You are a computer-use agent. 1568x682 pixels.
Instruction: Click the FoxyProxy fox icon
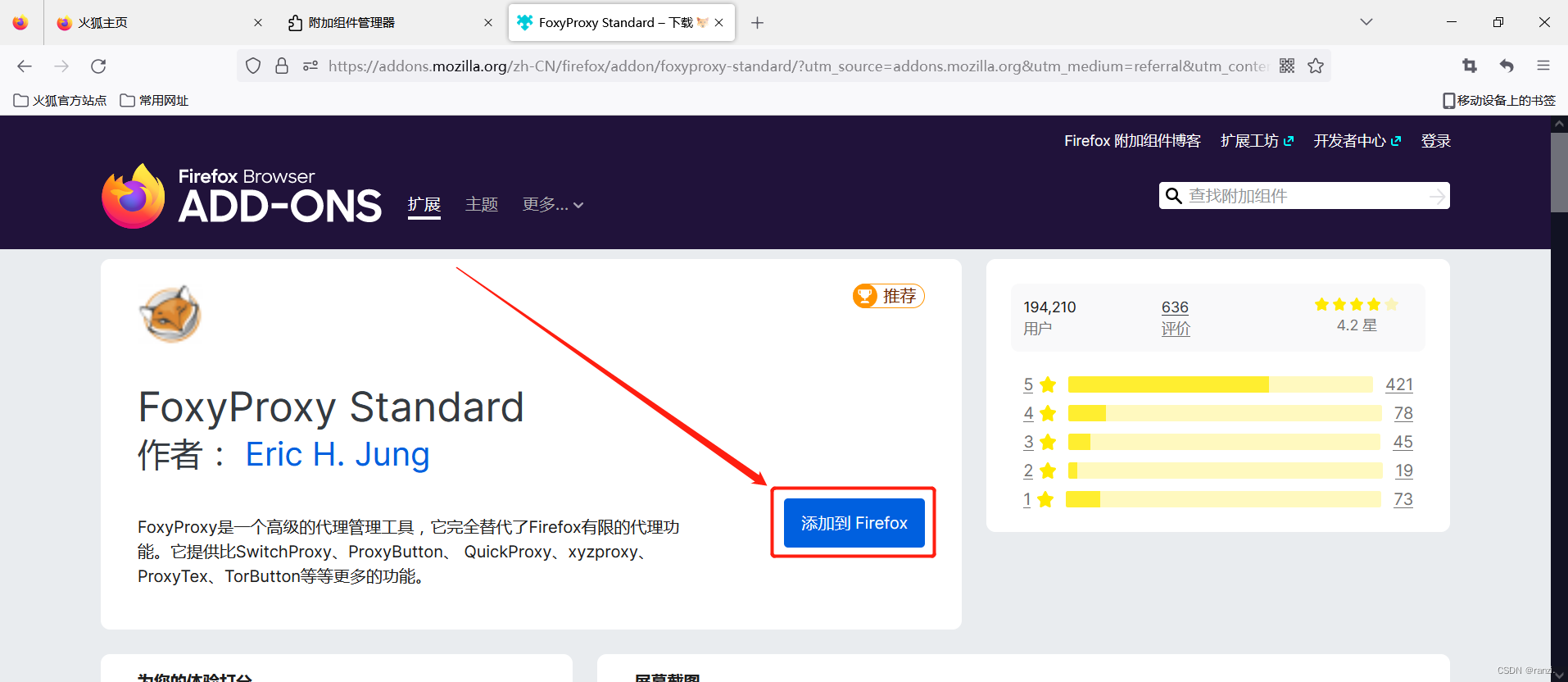170,314
